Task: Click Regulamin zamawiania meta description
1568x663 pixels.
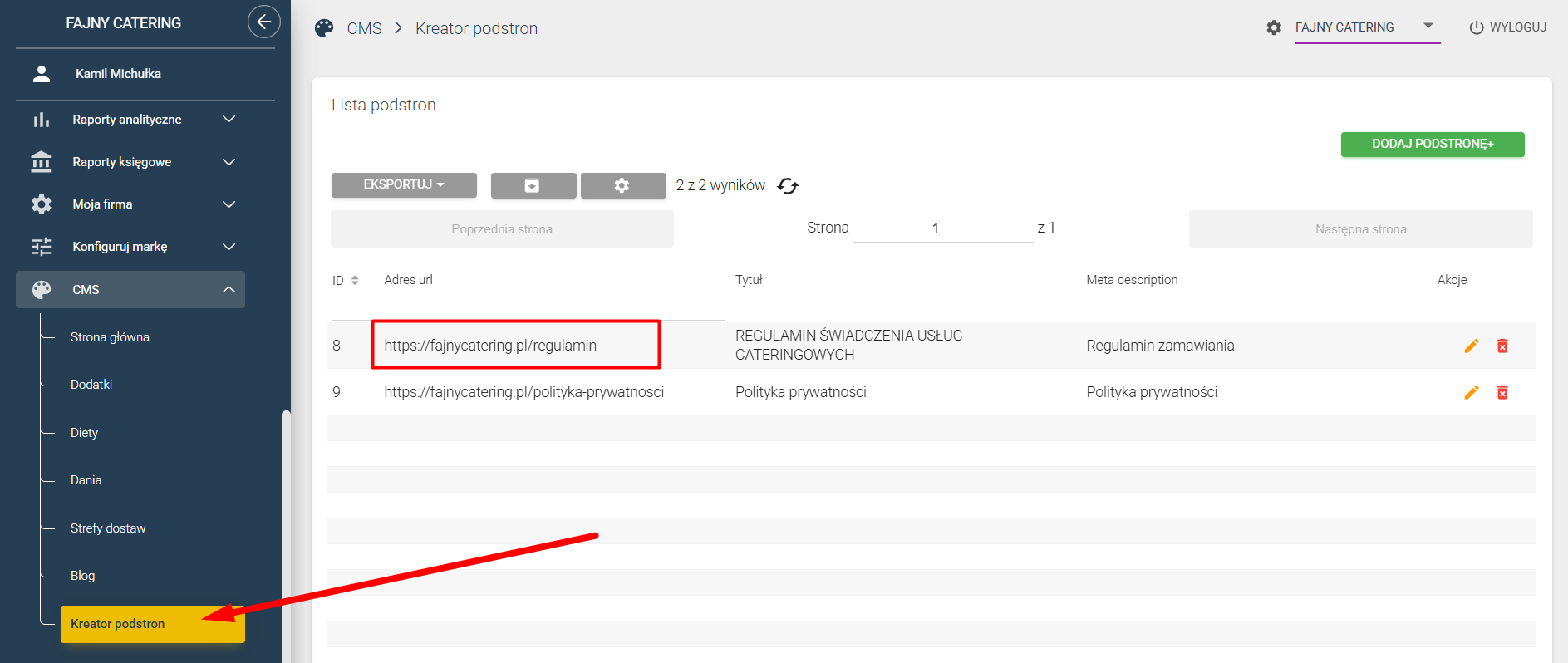Action: pyautogui.click(x=1160, y=346)
